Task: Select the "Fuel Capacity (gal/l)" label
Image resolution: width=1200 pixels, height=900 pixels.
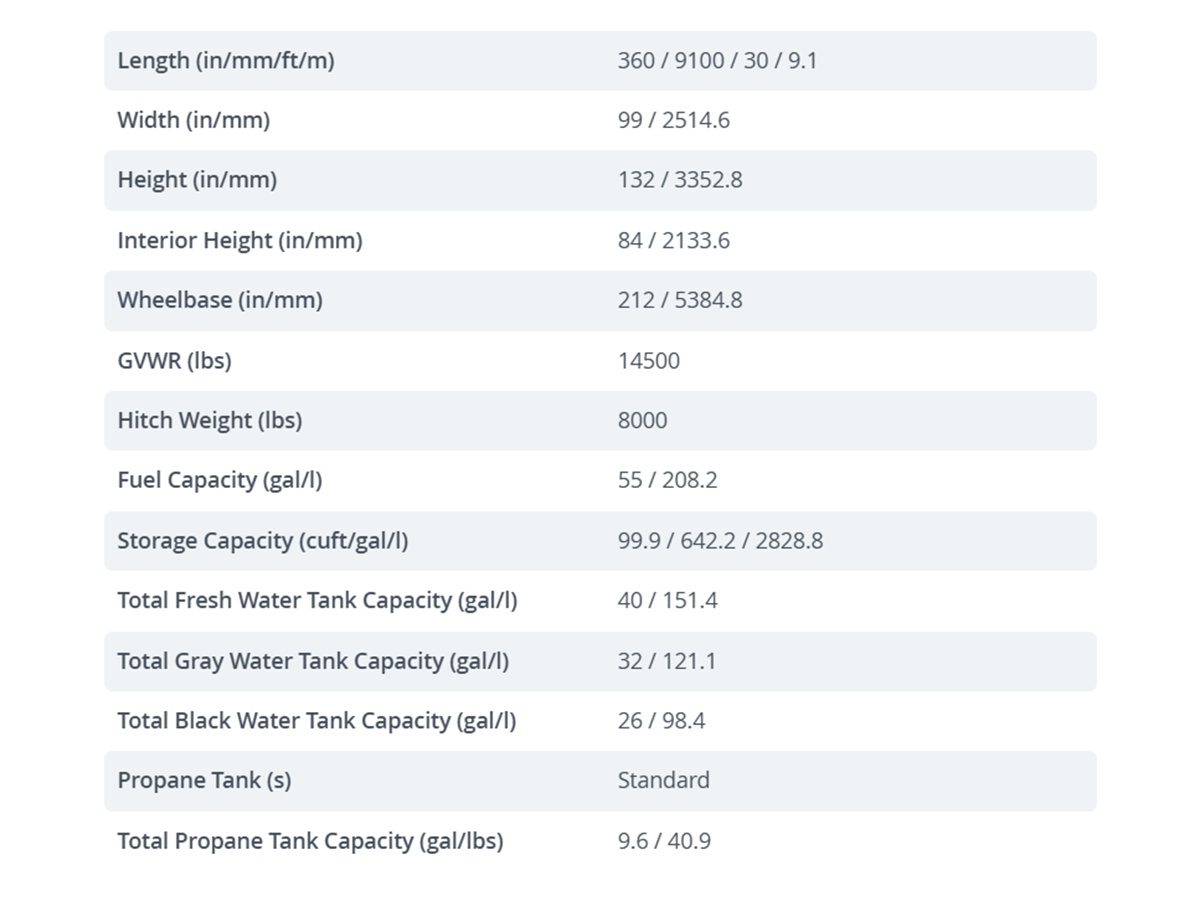Action: point(220,481)
